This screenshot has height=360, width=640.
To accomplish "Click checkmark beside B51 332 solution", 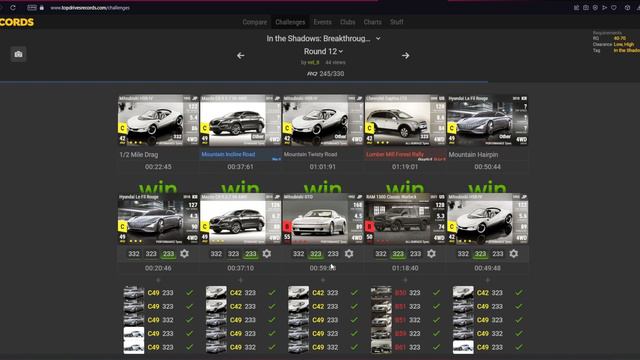I will click(x=436, y=320).
